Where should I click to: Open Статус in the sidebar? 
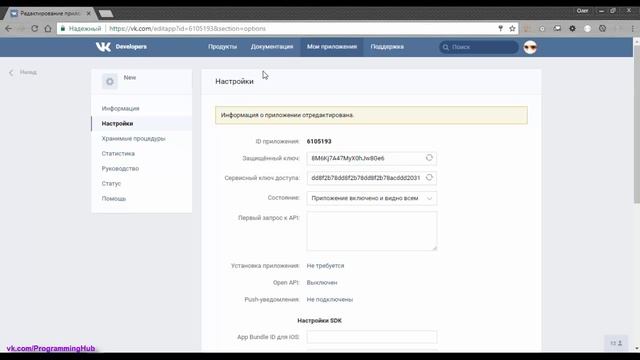pyautogui.click(x=142, y=184)
